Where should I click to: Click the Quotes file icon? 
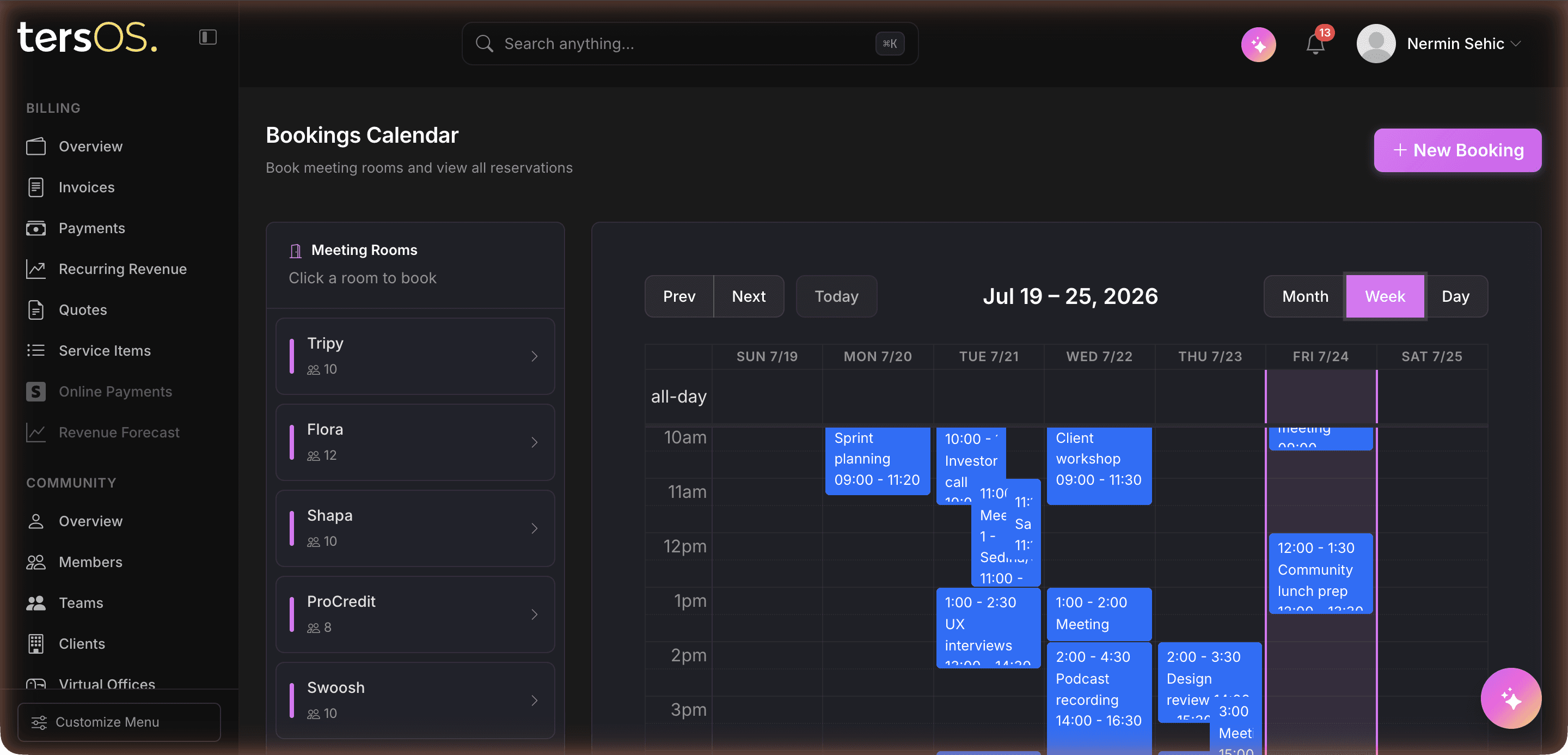tap(36, 310)
